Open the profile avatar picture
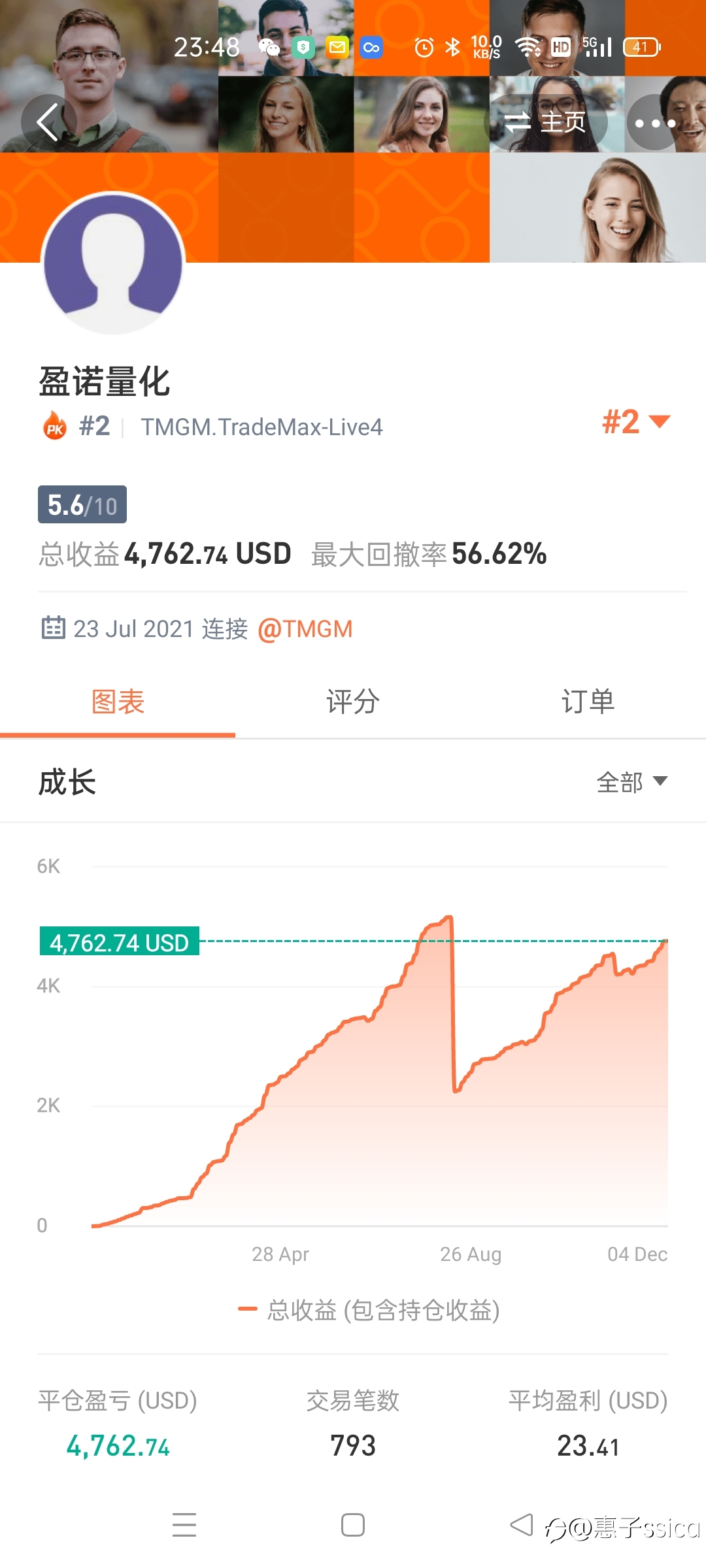Image resolution: width=706 pixels, height=1568 pixels. 113,263
